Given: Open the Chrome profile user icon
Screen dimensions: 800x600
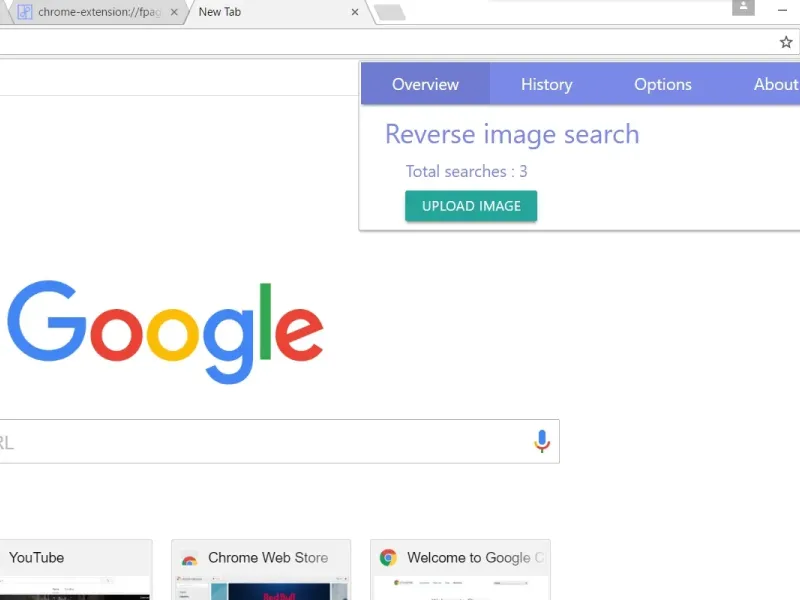Looking at the screenshot, I should point(743,7).
